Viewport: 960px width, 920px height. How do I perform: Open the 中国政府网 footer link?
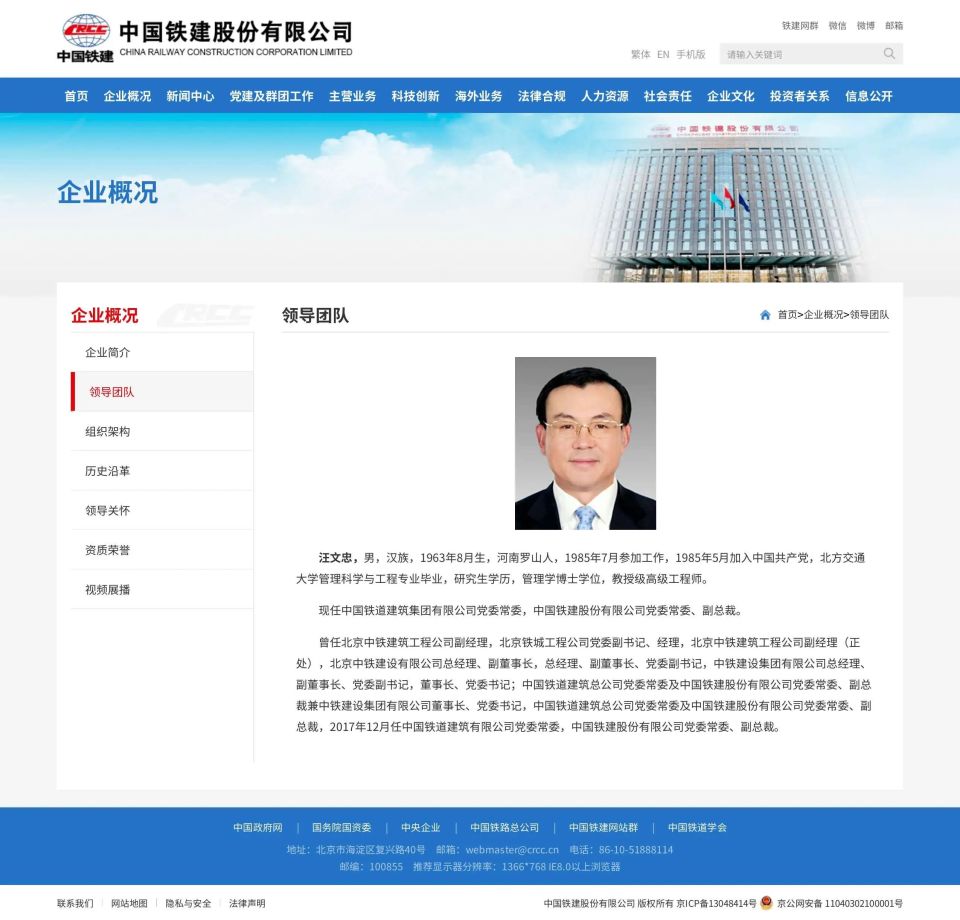pyautogui.click(x=258, y=828)
